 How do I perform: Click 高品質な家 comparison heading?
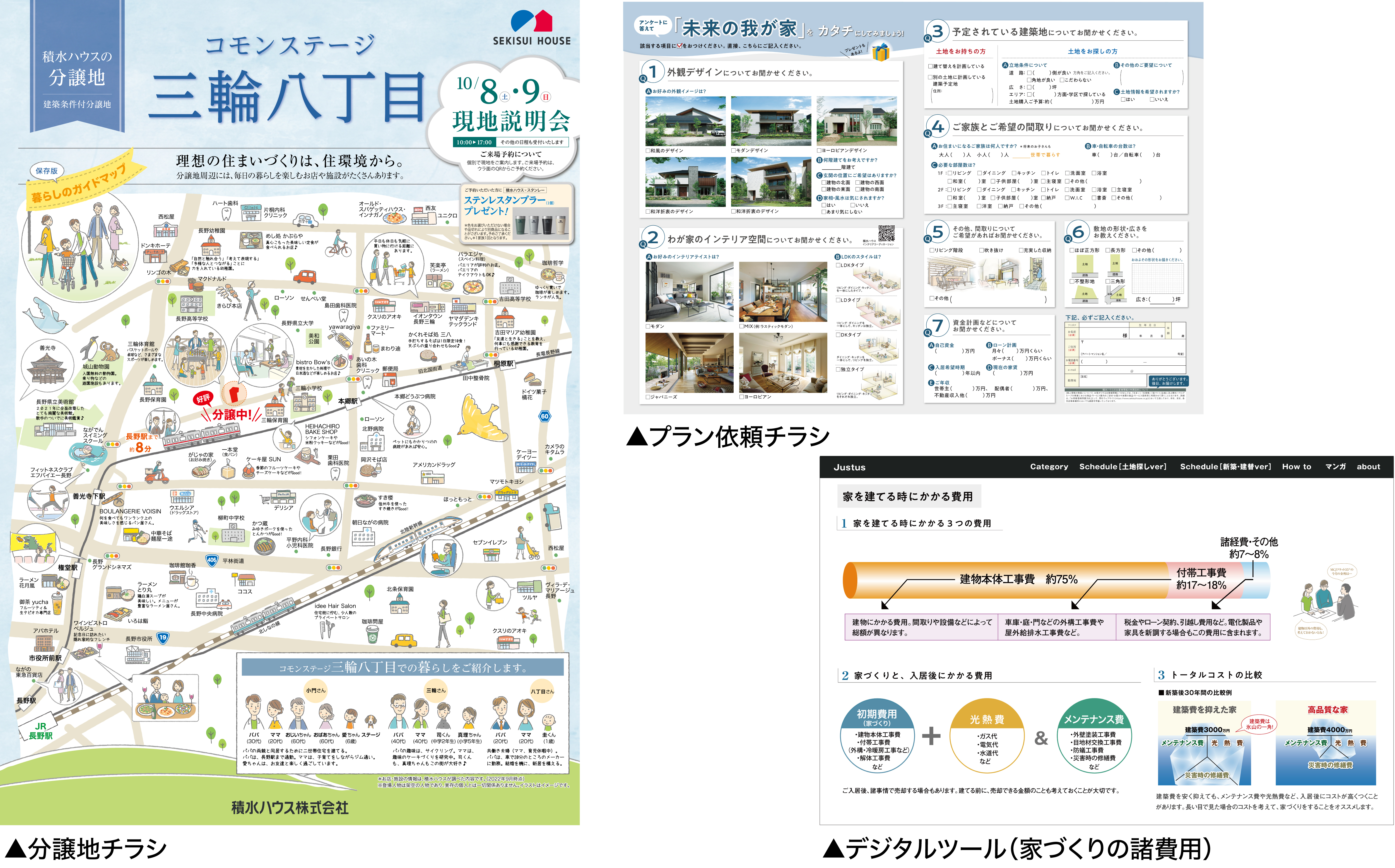1327,709
